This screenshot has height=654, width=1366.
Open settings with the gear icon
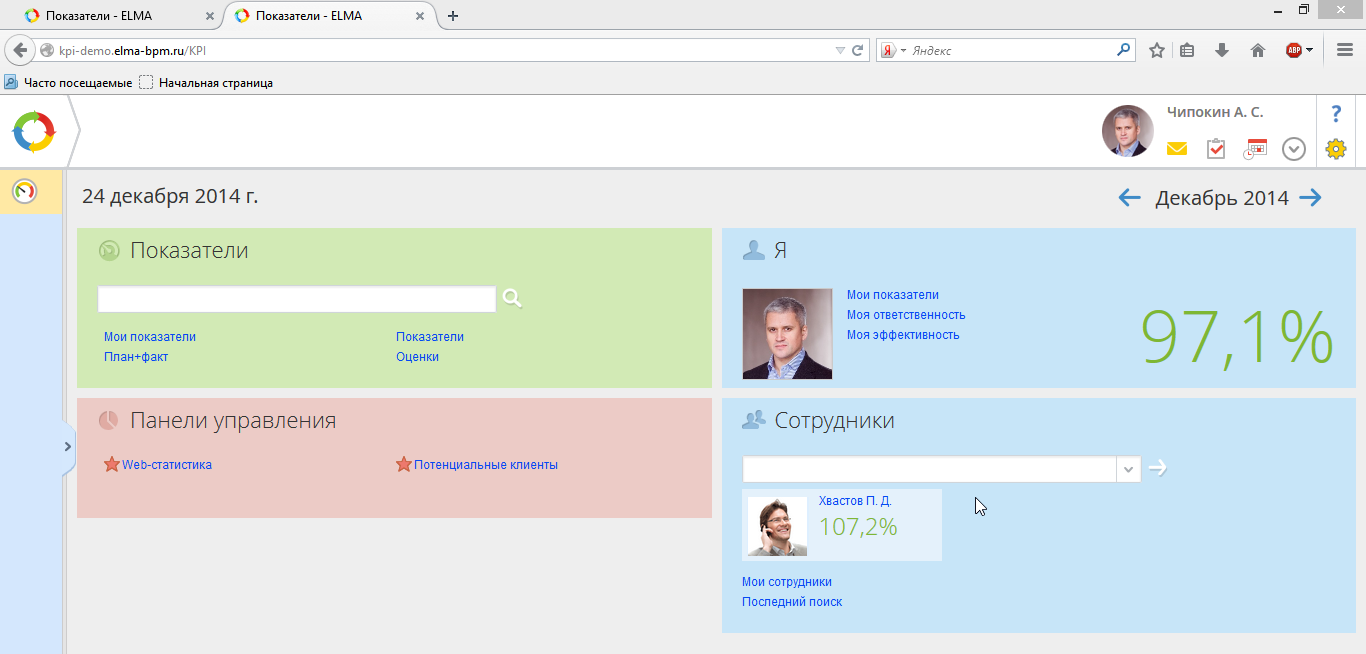[1335, 148]
